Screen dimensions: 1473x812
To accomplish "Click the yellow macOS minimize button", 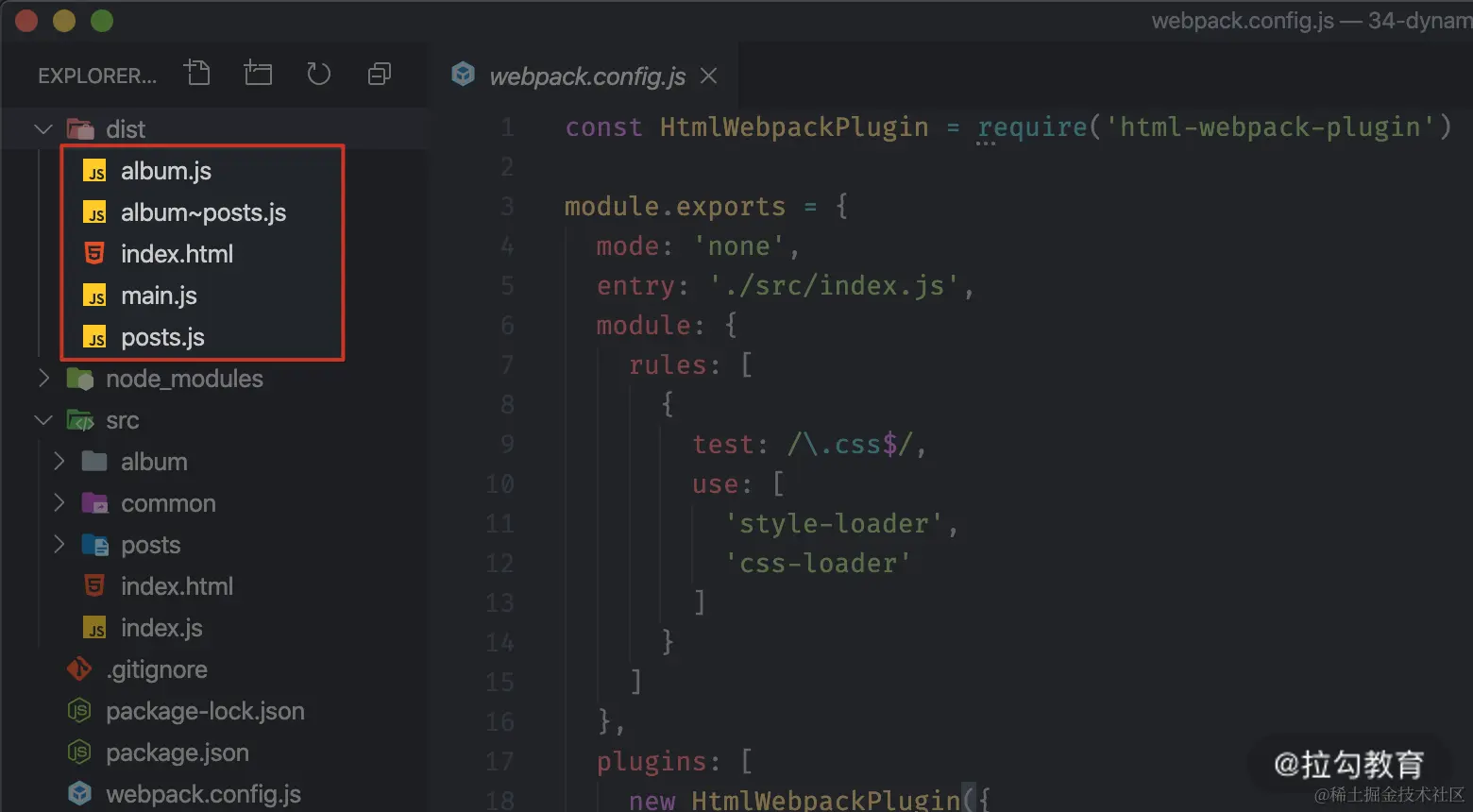I will pos(64,21).
